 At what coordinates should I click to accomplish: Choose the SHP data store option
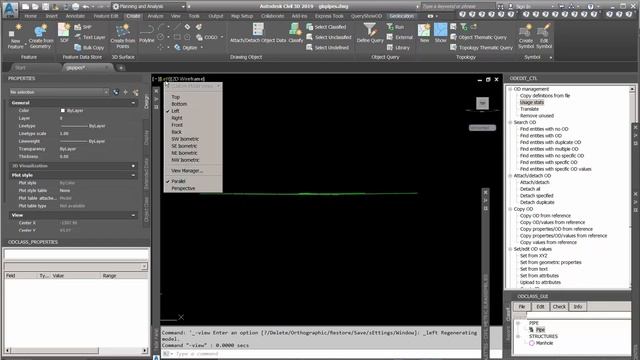click(x=83, y=27)
